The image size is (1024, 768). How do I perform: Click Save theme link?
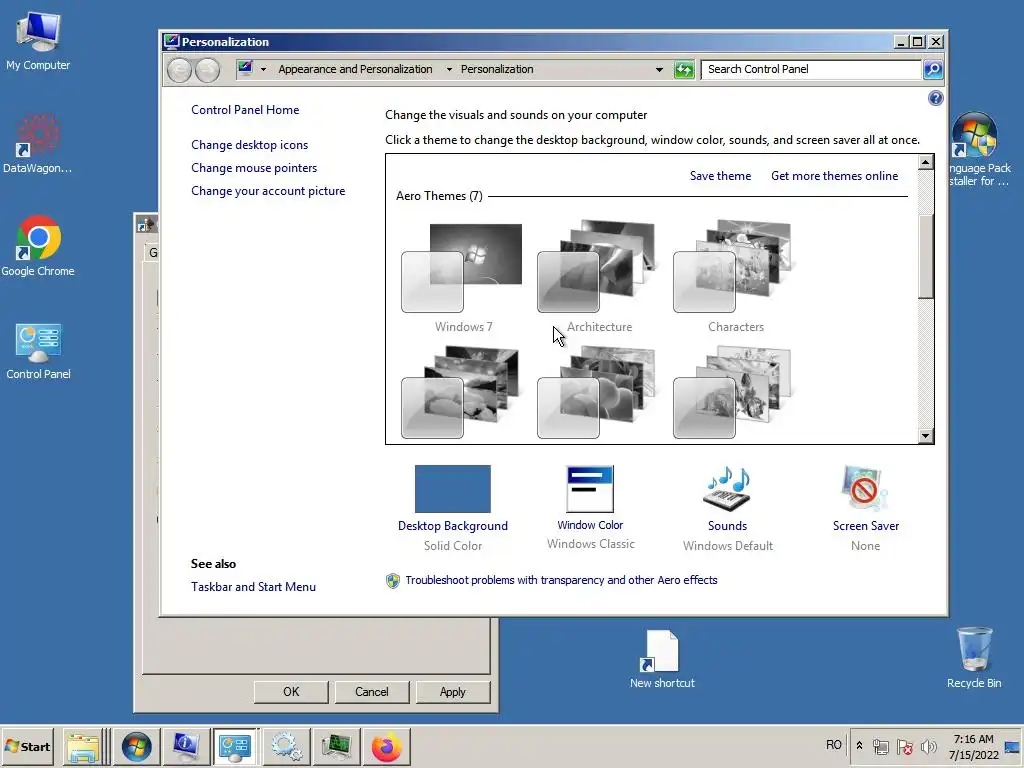coord(720,176)
